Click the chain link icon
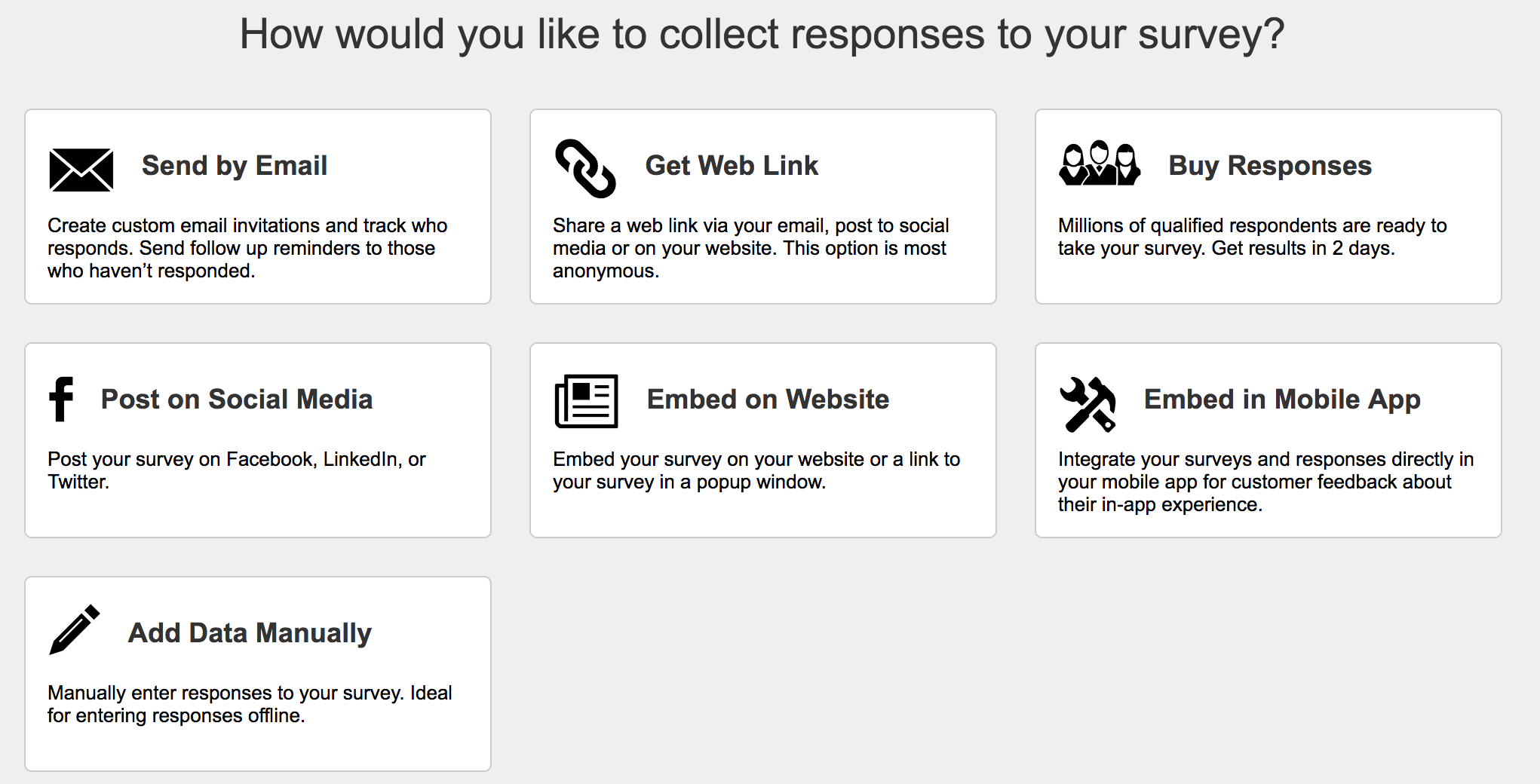 tap(585, 168)
